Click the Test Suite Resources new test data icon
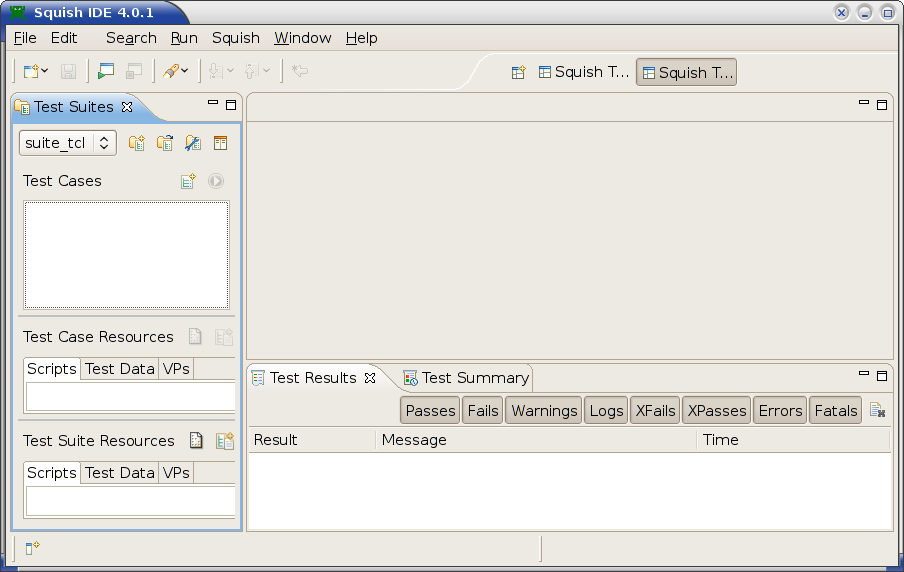Image resolution: width=904 pixels, height=572 pixels. (224, 441)
